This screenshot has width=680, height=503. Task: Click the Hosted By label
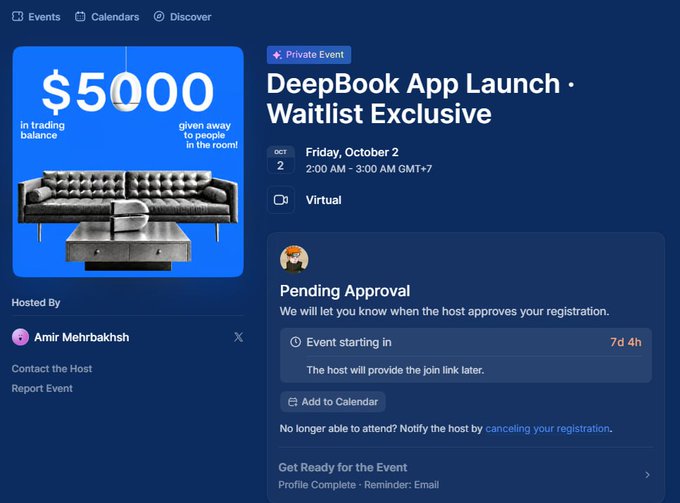tap(36, 303)
